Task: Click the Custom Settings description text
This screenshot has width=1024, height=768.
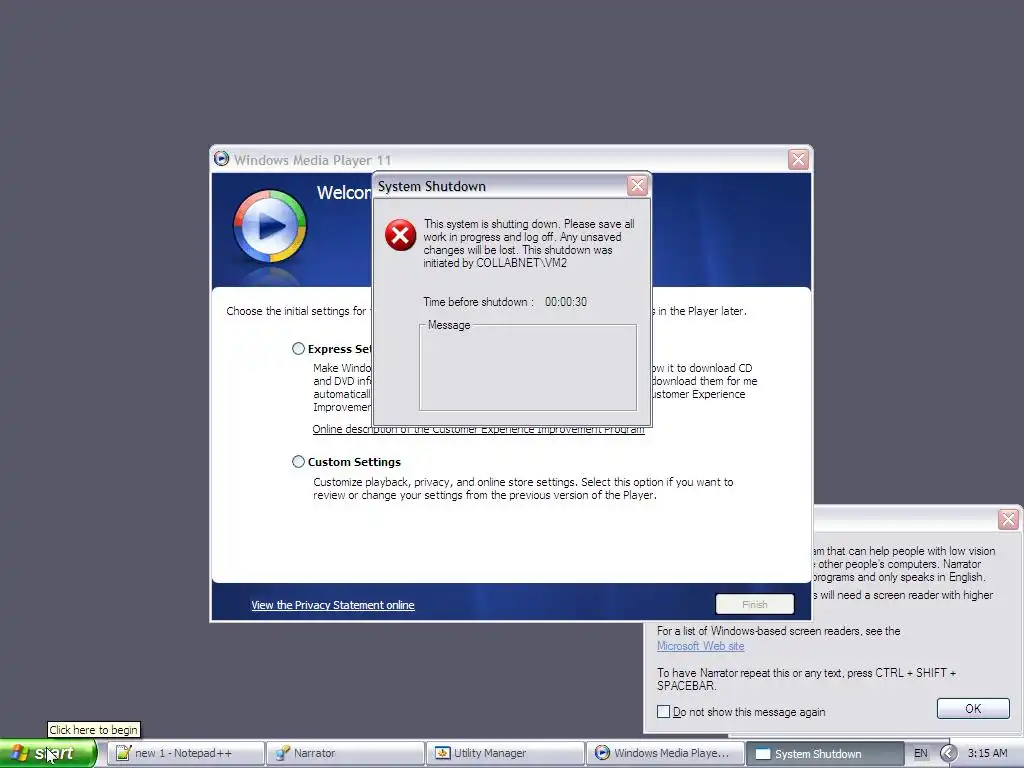Action: (x=523, y=488)
